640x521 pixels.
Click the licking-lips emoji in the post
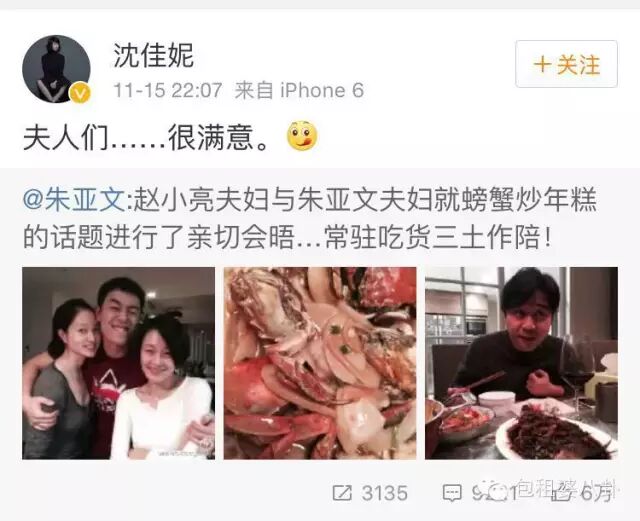coord(302,136)
